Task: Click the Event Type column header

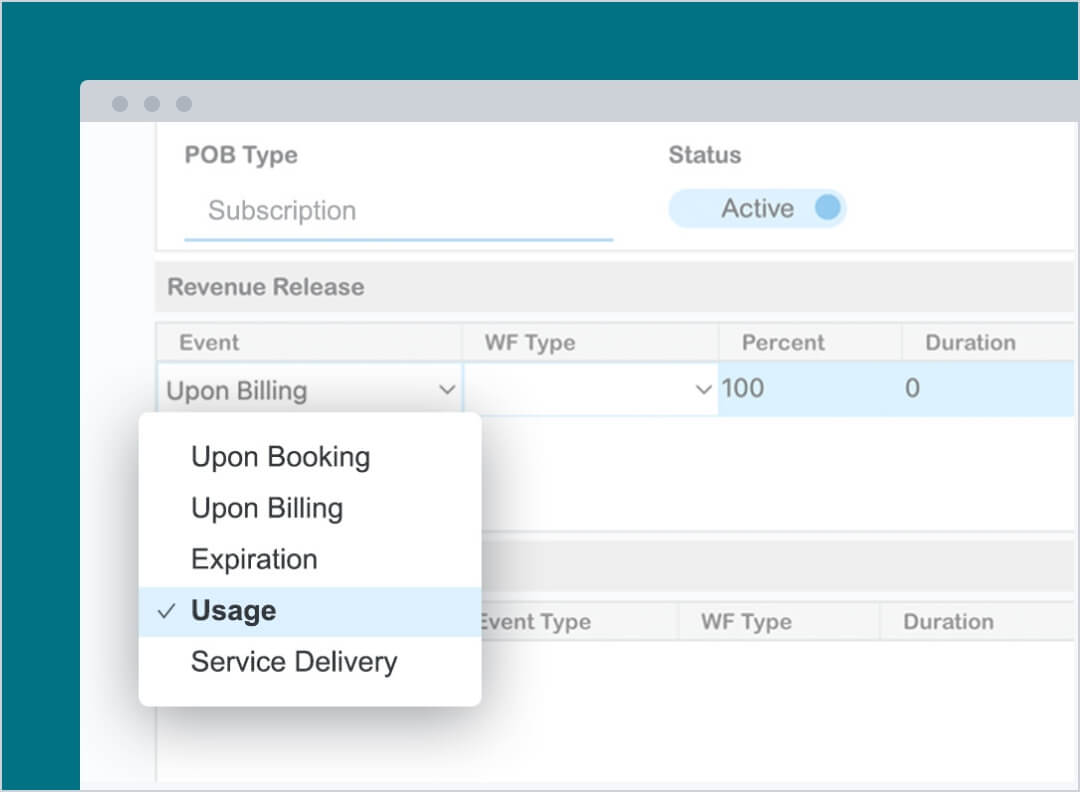Action: 536,622
